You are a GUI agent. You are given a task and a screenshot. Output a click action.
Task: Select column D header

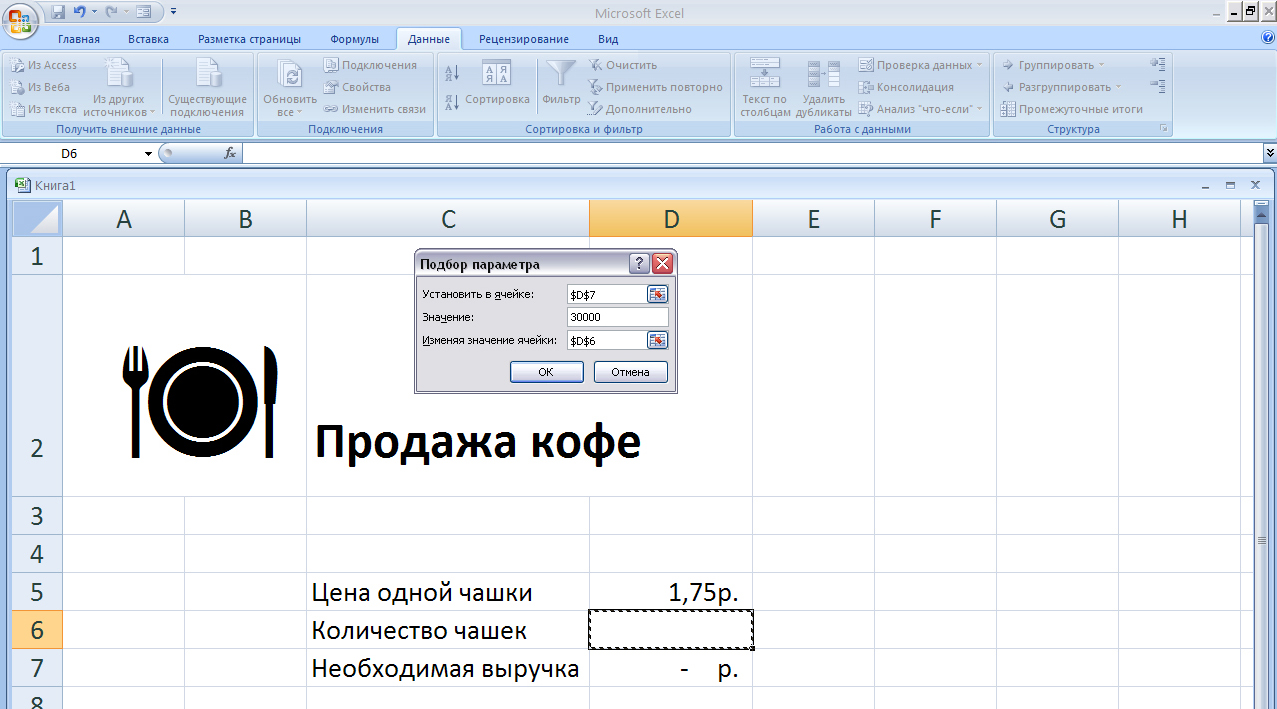[671, 219]
